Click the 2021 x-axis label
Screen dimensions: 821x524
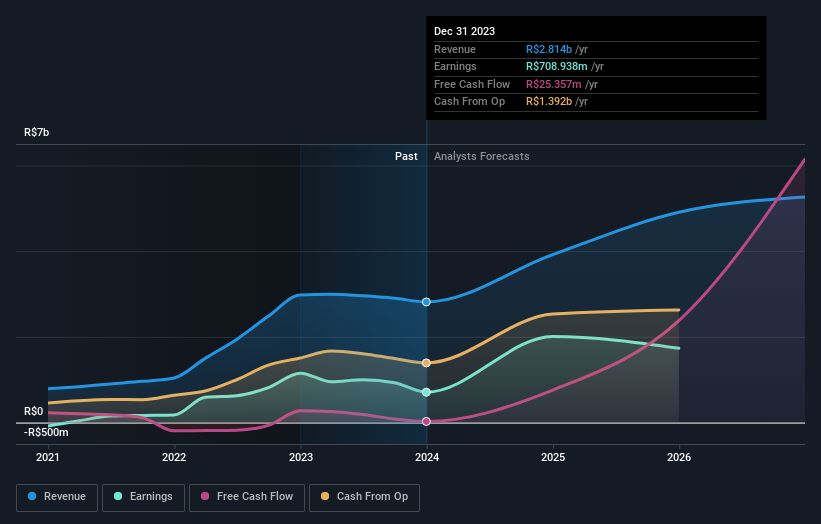[48, 458]
